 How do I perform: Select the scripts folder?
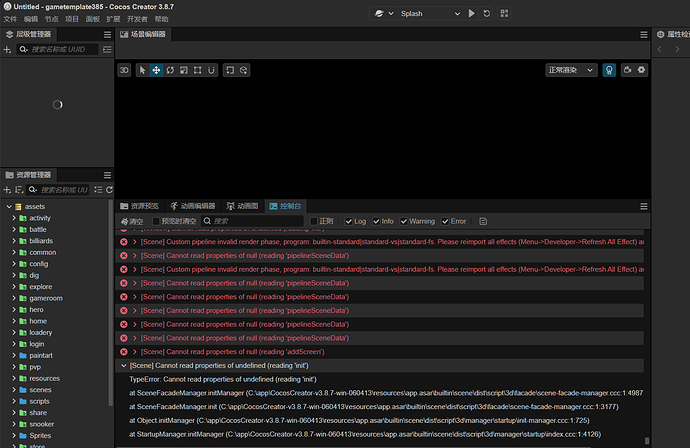coord(39,401)
